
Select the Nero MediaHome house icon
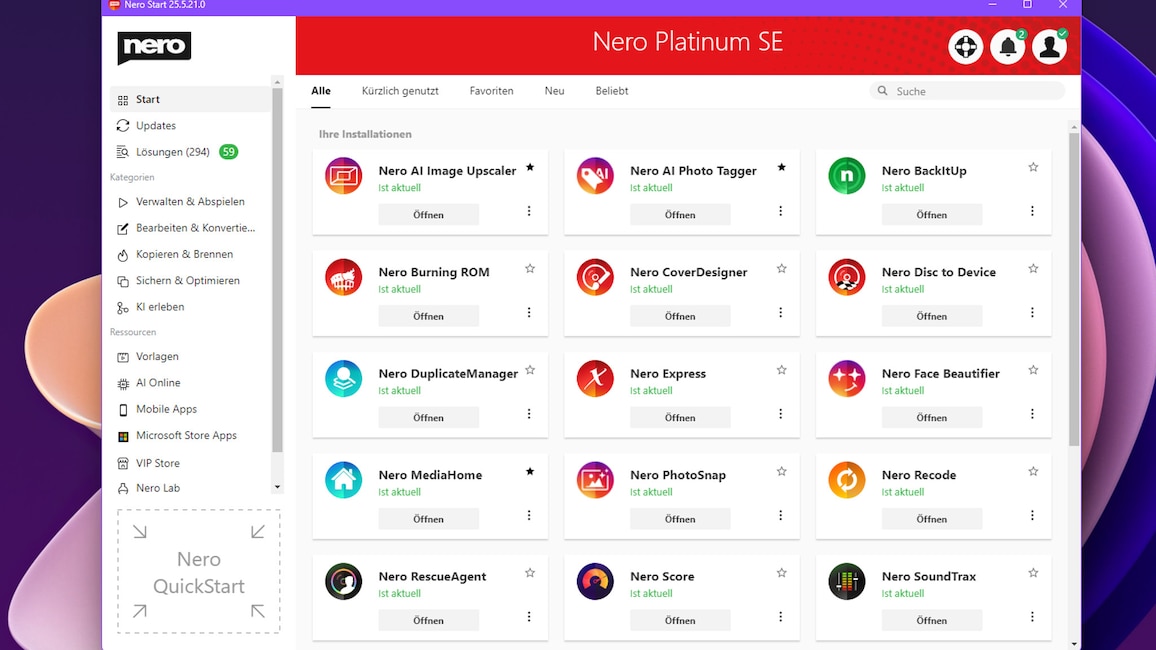tap(343, 480)
